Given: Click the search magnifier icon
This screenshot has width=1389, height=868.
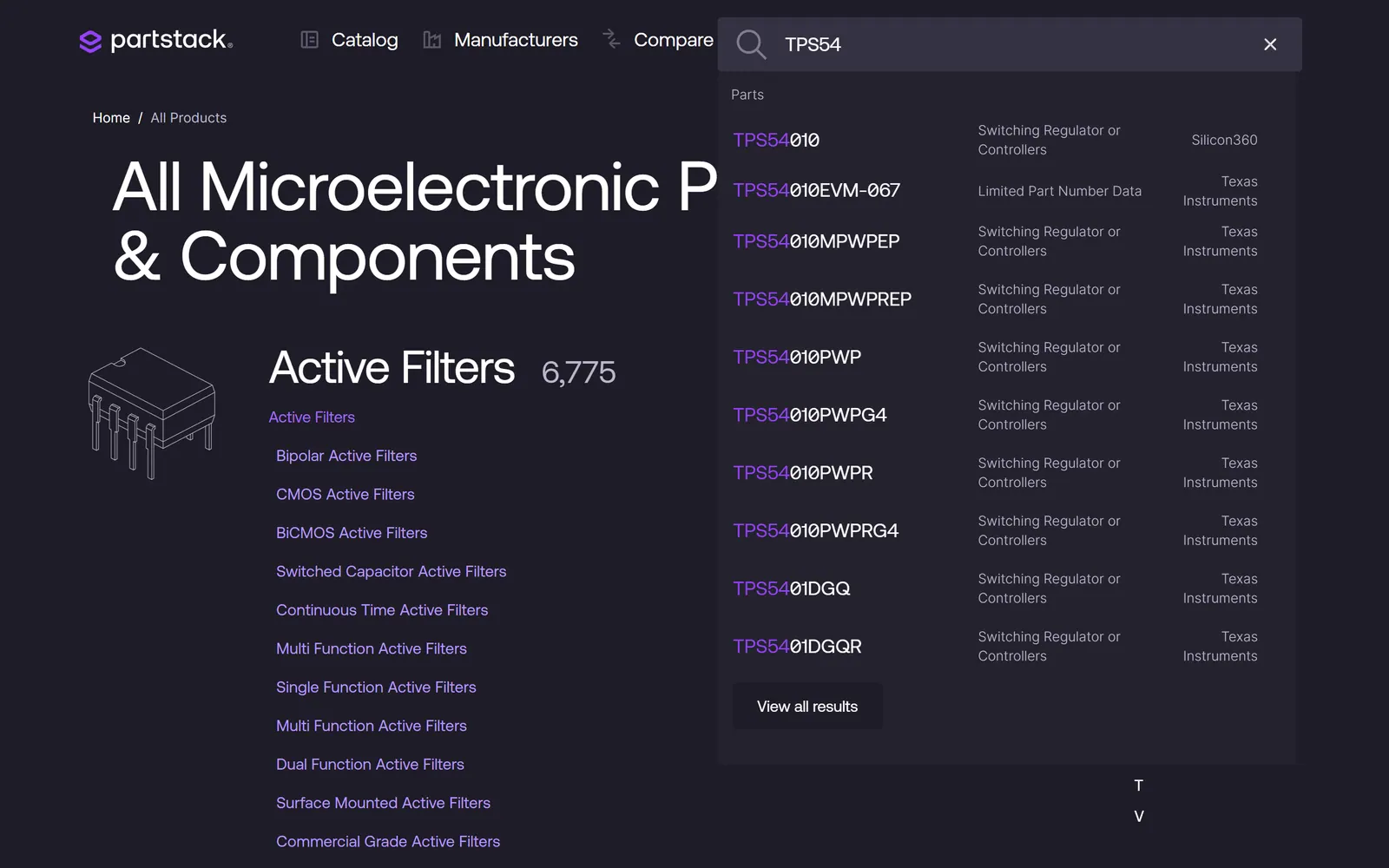Looking at the screenshot, I should [751, 44].
